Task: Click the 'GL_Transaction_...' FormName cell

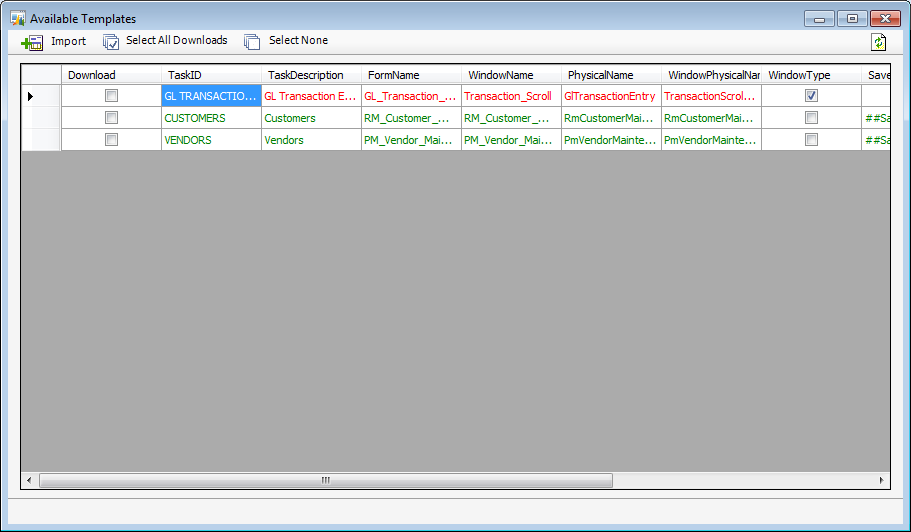Action: pos(411,96)
